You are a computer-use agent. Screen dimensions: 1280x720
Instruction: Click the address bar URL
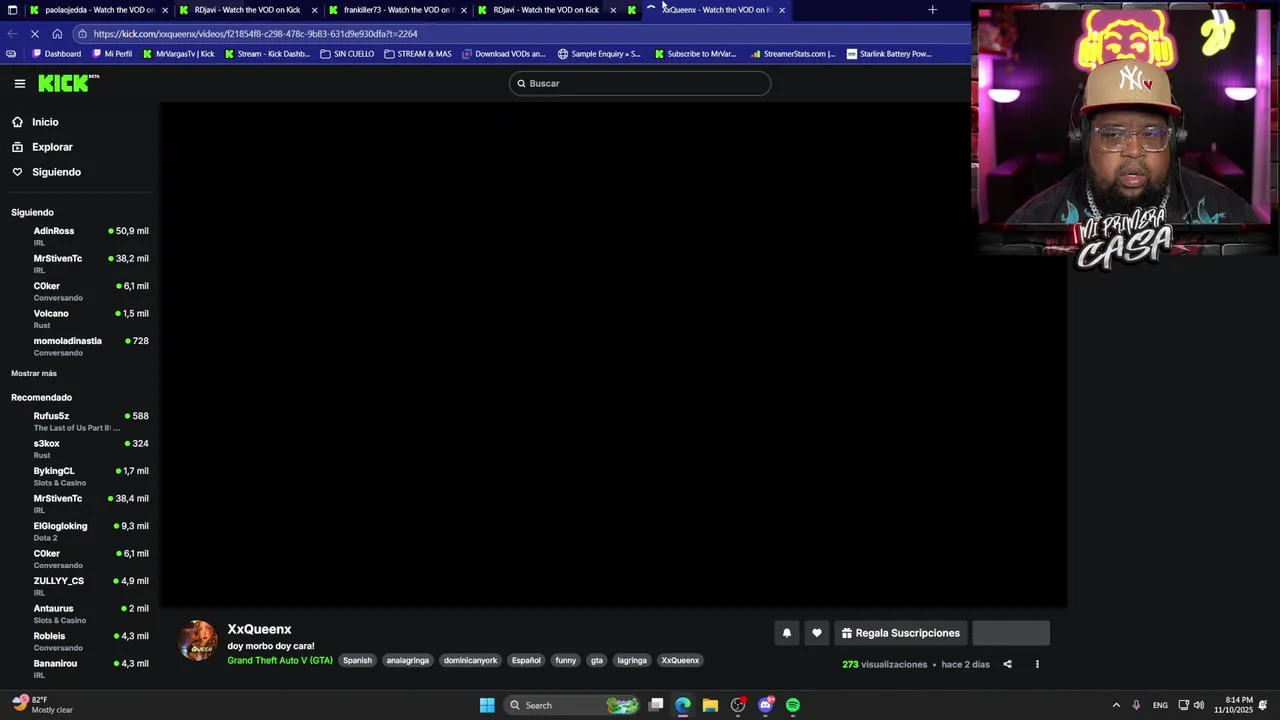255,34
